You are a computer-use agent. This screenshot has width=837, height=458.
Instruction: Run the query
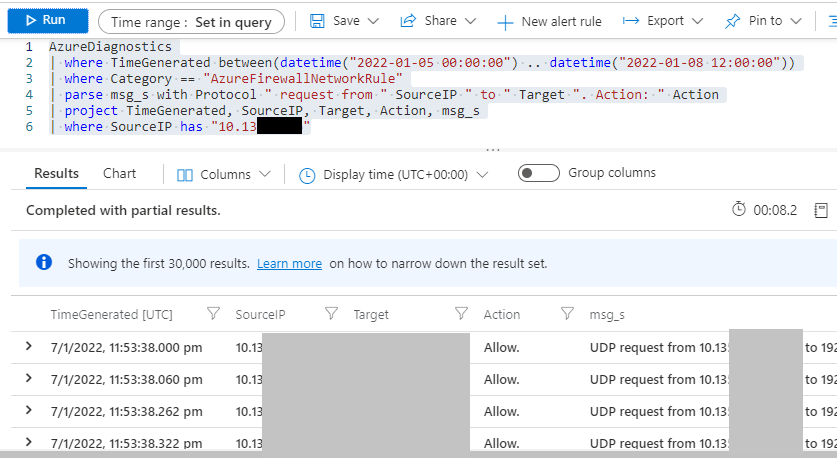[x=45, y=20]
